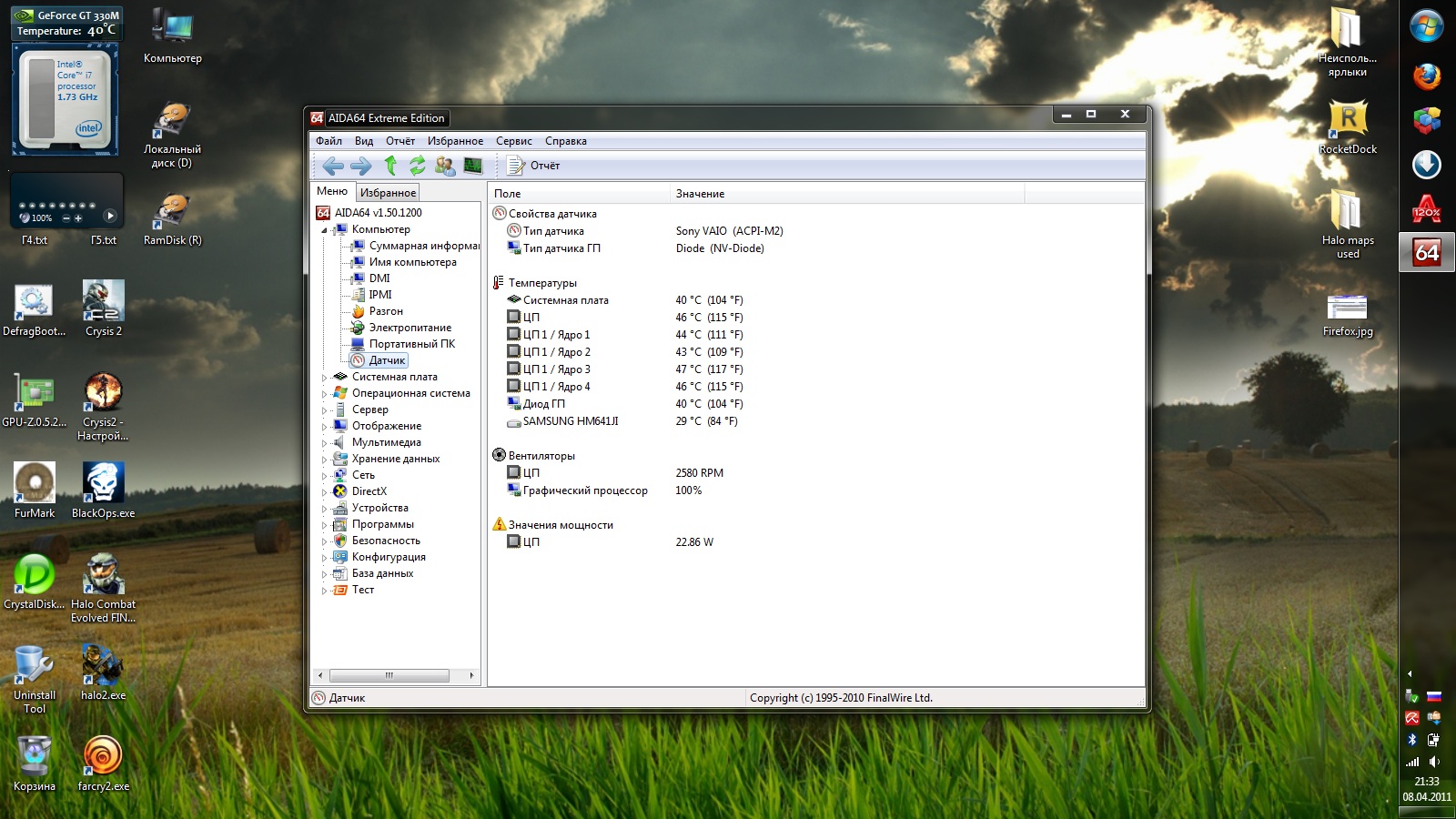Image resolution: width=1456 pixels, height=819 pixels.
Task: Collapse the Компьютер tree node
Action: tap(324, 230)
